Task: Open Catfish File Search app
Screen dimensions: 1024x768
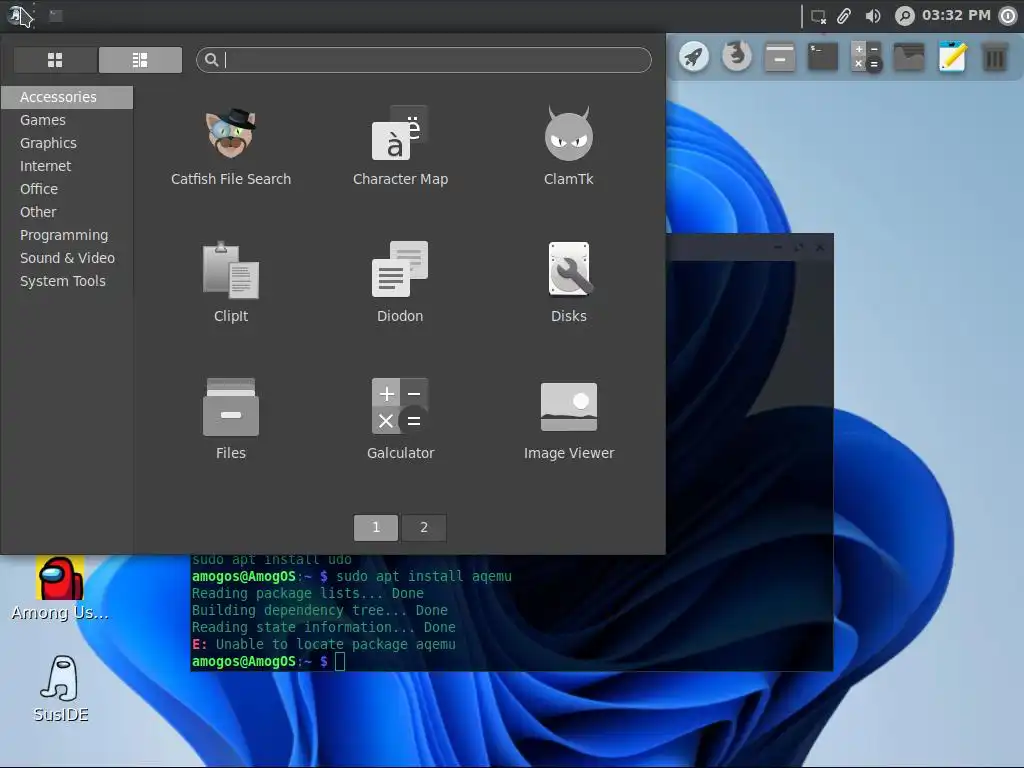Action: [x=231, y=147]
